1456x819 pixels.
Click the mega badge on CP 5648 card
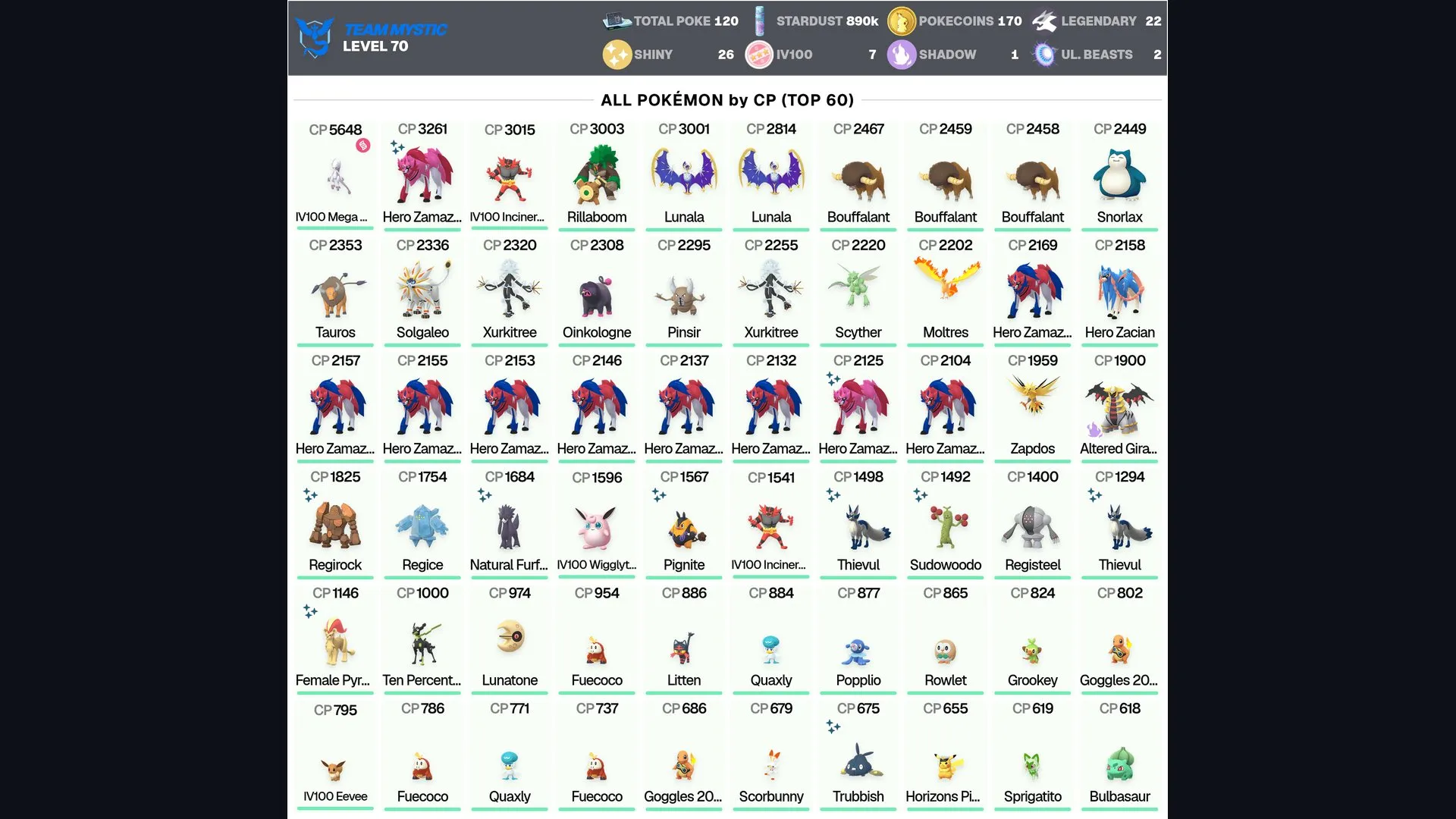point(363,146)
